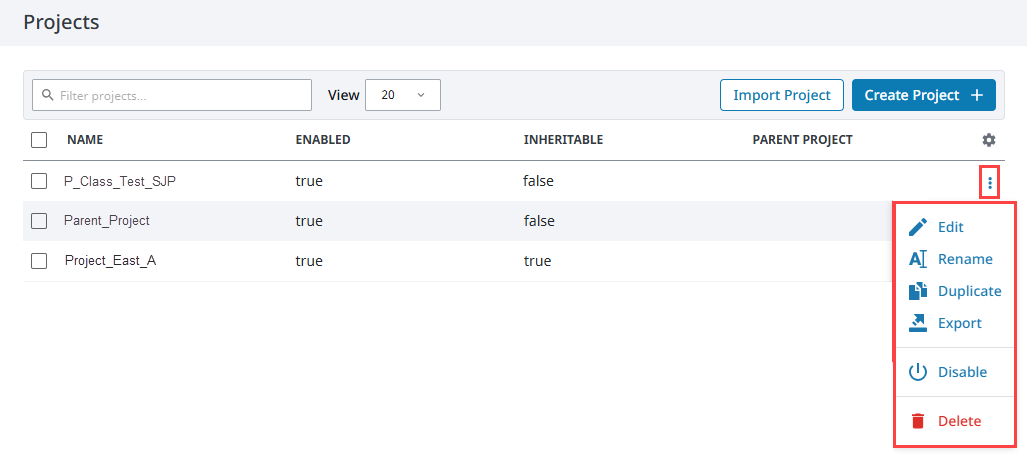Image resolution: width=1027 pixels, height=458 pixels.
Task: Click the pencil Edit icon
Action: coord(917,227)
